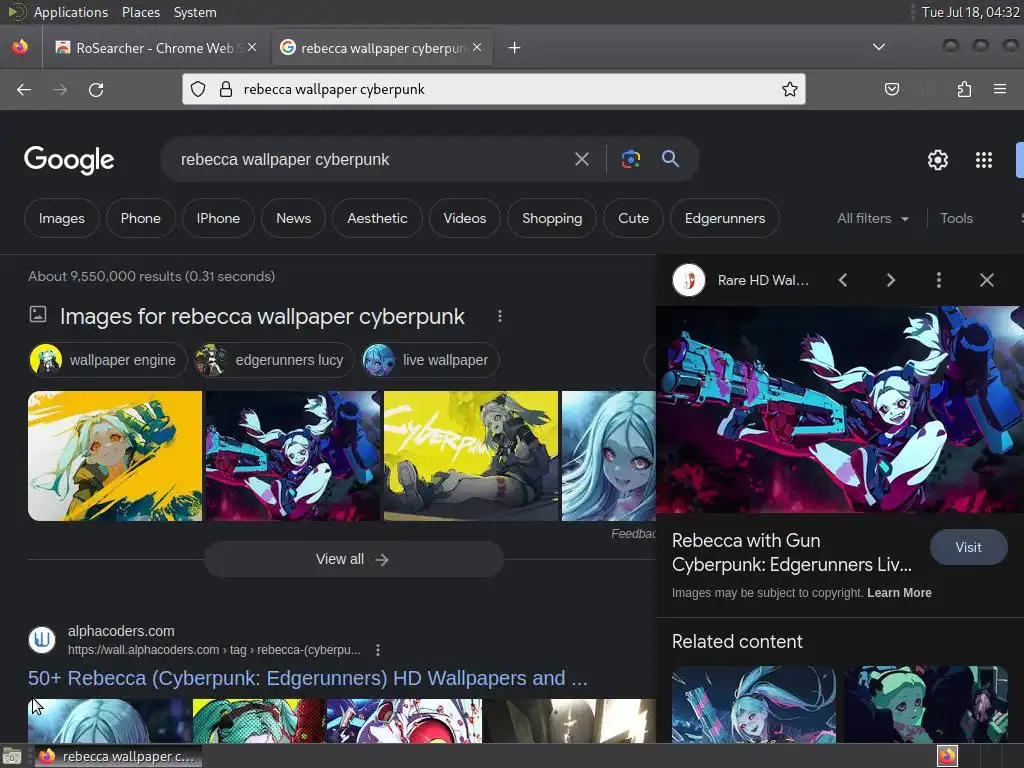Image resolution: width=1024 pixels, height=768 pixels.
Task: Click the Feedback link below images
Action: [633, 534]
